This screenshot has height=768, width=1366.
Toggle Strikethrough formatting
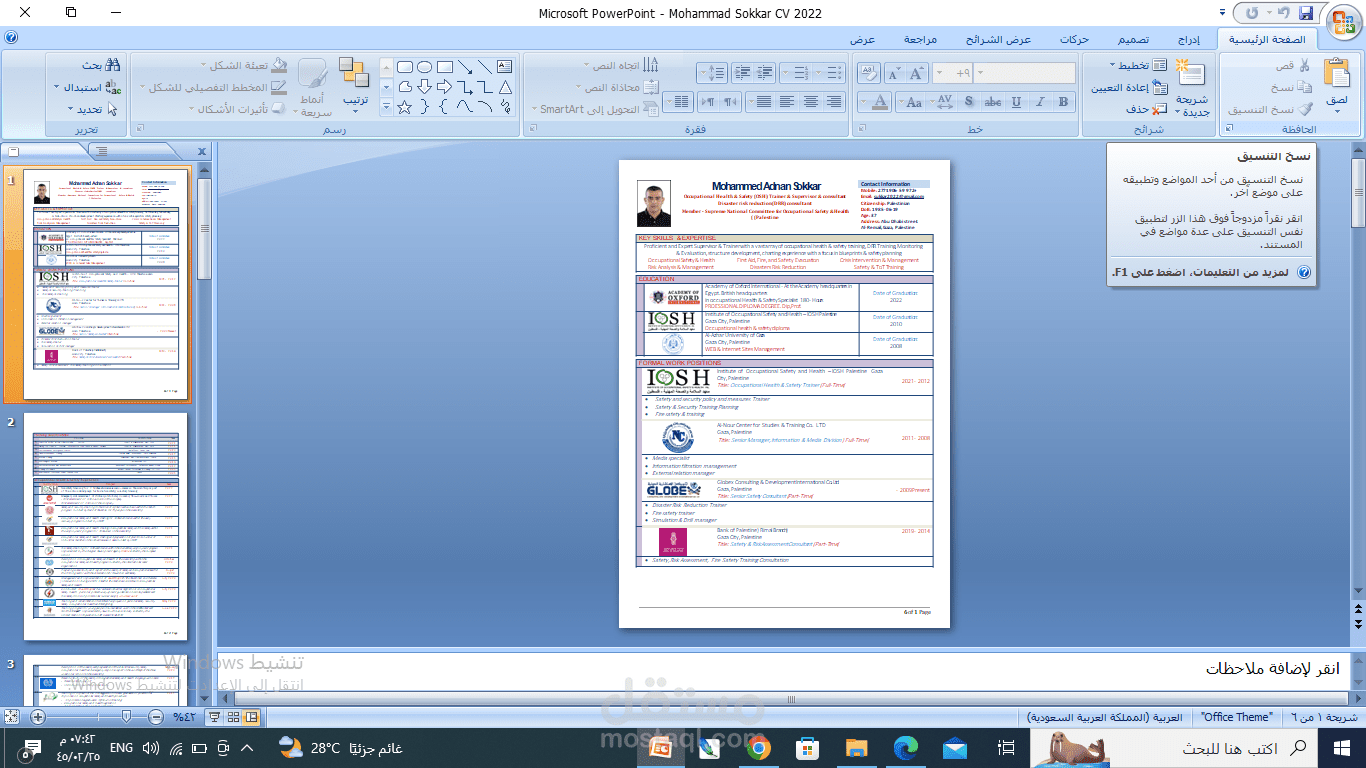point(993,101)
